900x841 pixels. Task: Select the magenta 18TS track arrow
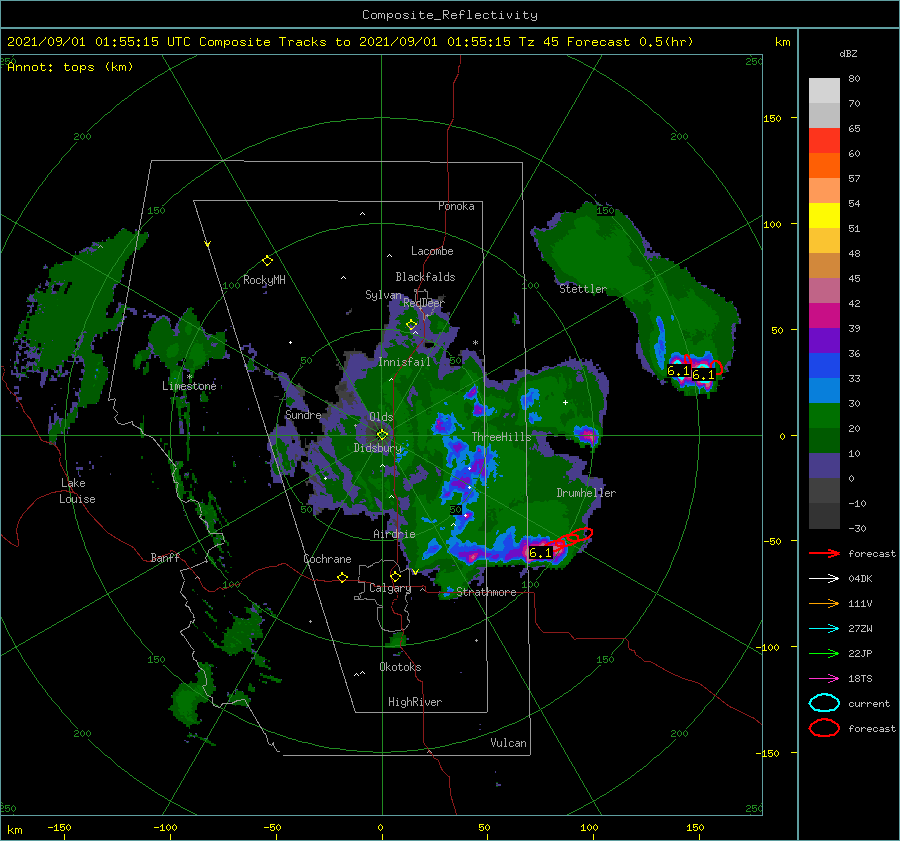point(824,679)
